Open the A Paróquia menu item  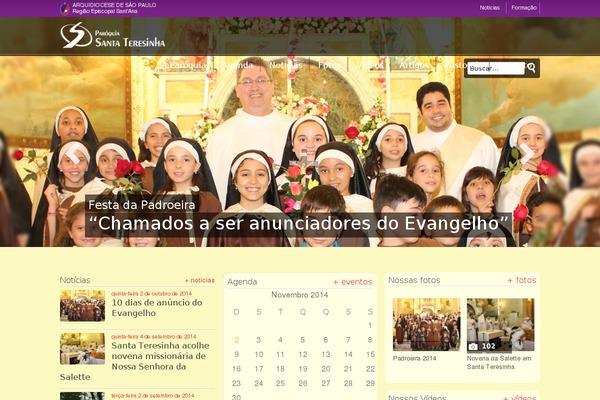pyautogui.click(x=184, y=65)
